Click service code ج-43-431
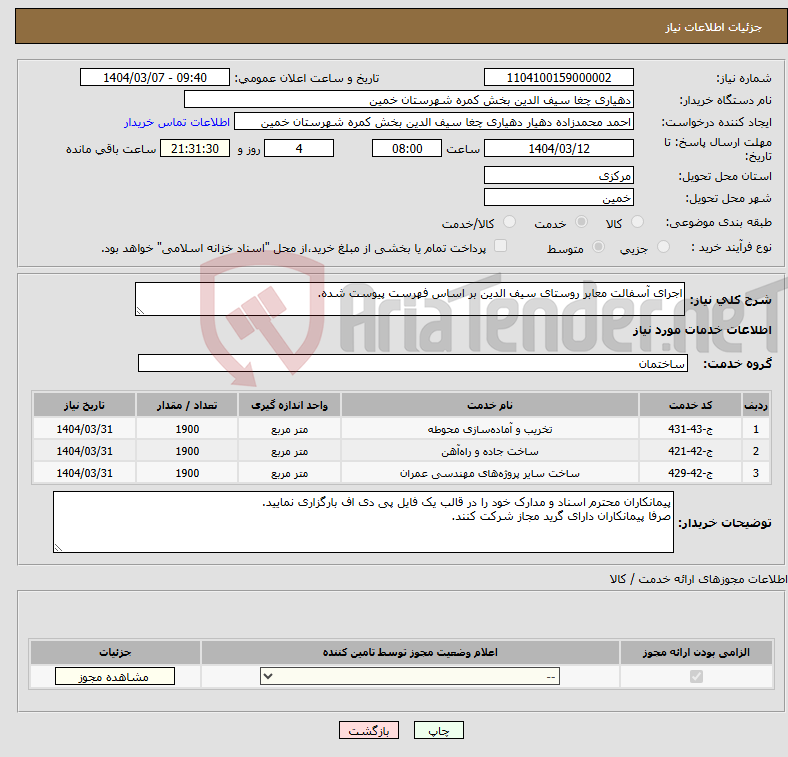This screenshot has height=757, width=788. [x=691, y=429]
